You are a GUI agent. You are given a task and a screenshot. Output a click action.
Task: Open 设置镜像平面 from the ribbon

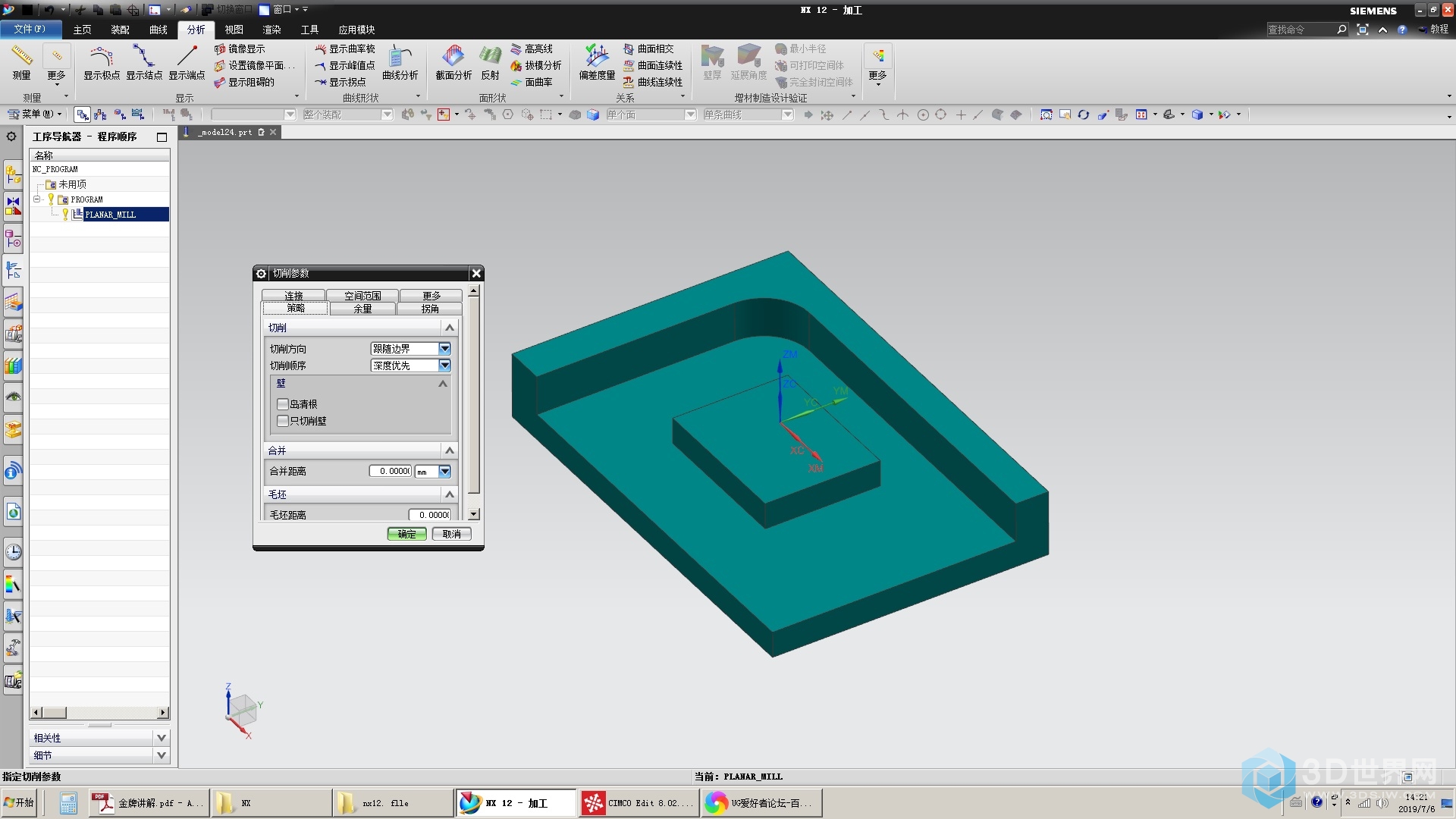(x=256, y=65)
